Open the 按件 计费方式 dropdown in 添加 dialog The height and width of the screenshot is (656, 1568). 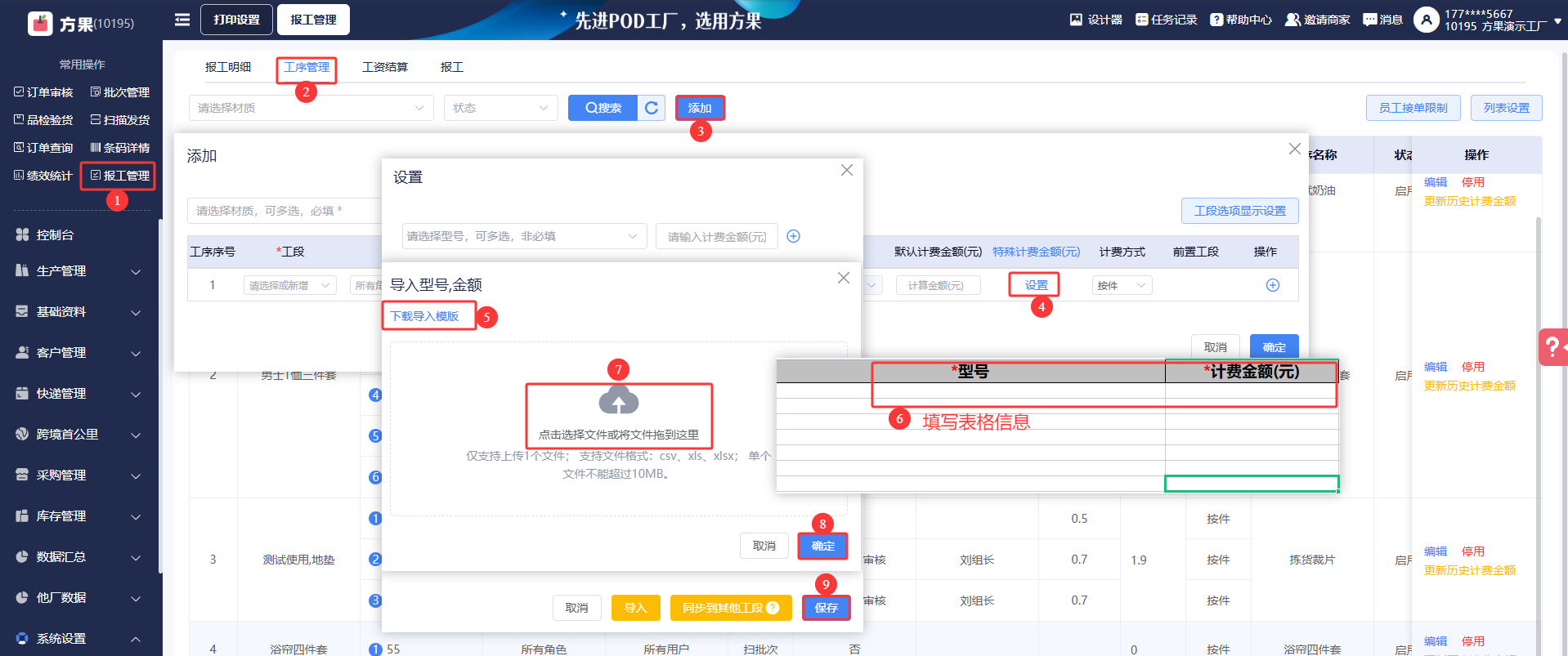click(x=1122, y=285)
